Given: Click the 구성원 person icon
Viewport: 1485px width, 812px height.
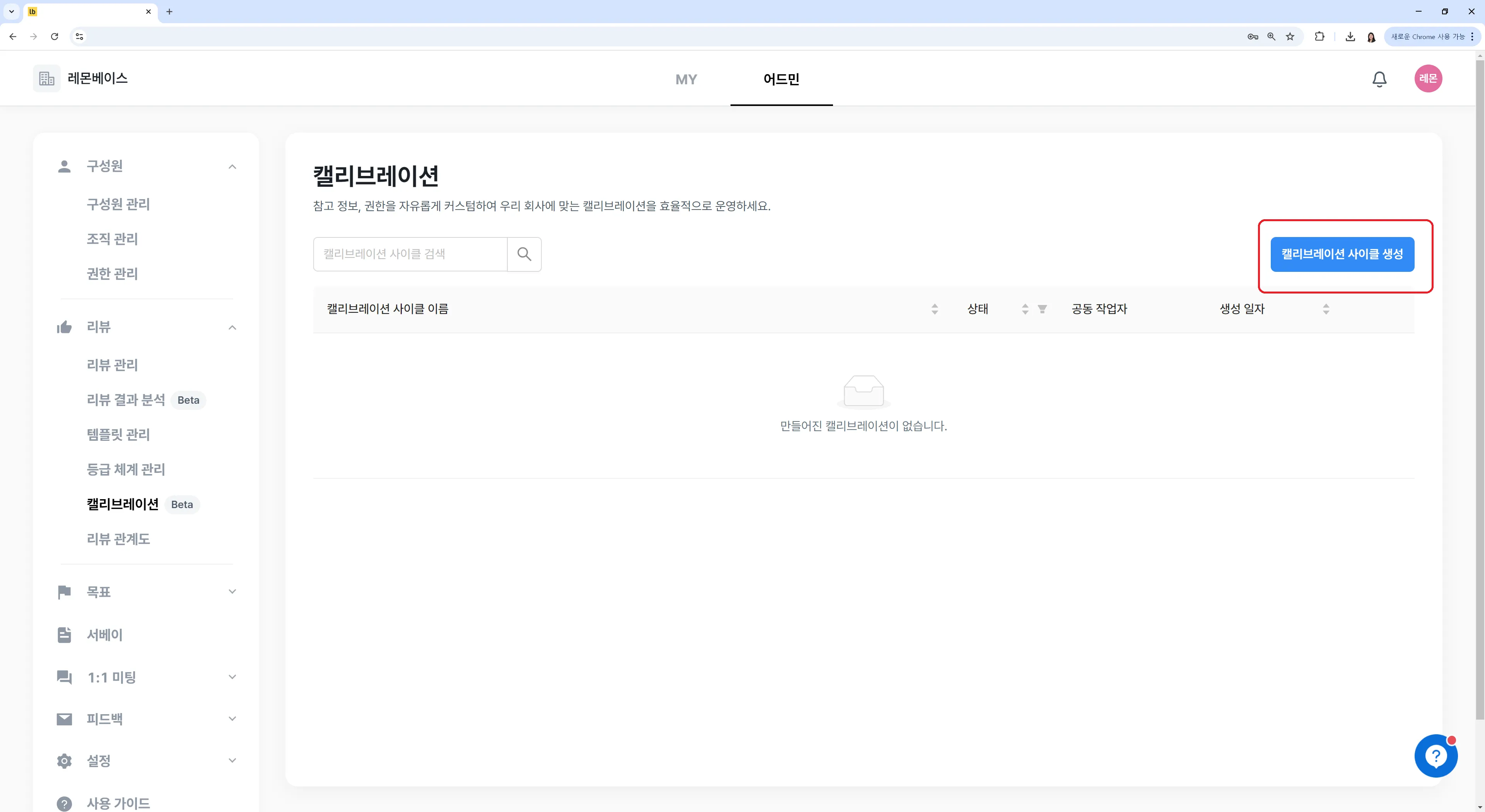Looking at the screenshot, I should (x=65, y=167).
